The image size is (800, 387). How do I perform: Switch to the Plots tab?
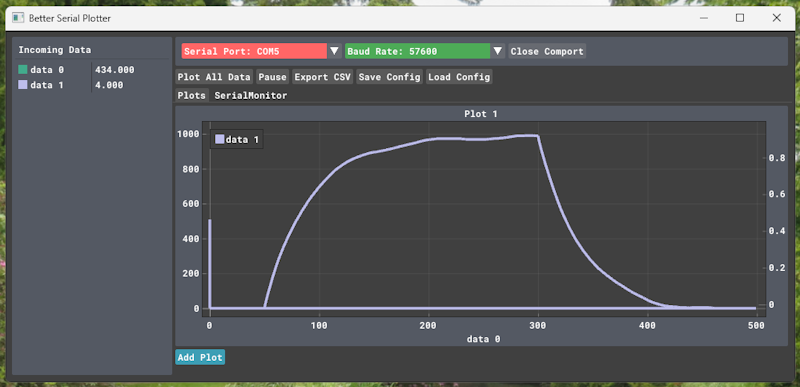coord(192,95)
